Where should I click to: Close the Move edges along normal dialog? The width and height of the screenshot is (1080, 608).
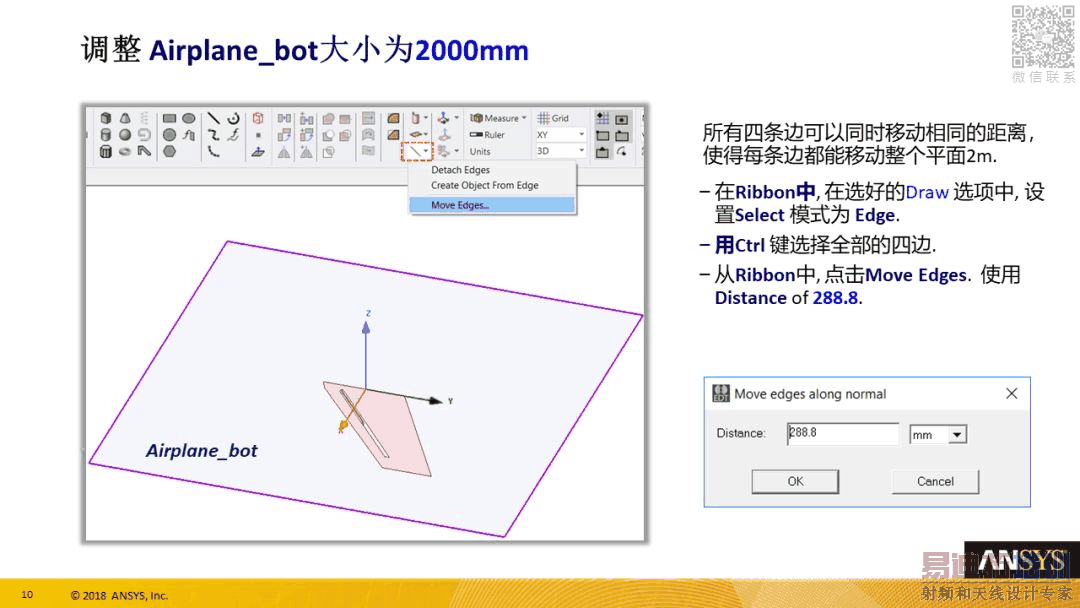tap(1011, 393)
